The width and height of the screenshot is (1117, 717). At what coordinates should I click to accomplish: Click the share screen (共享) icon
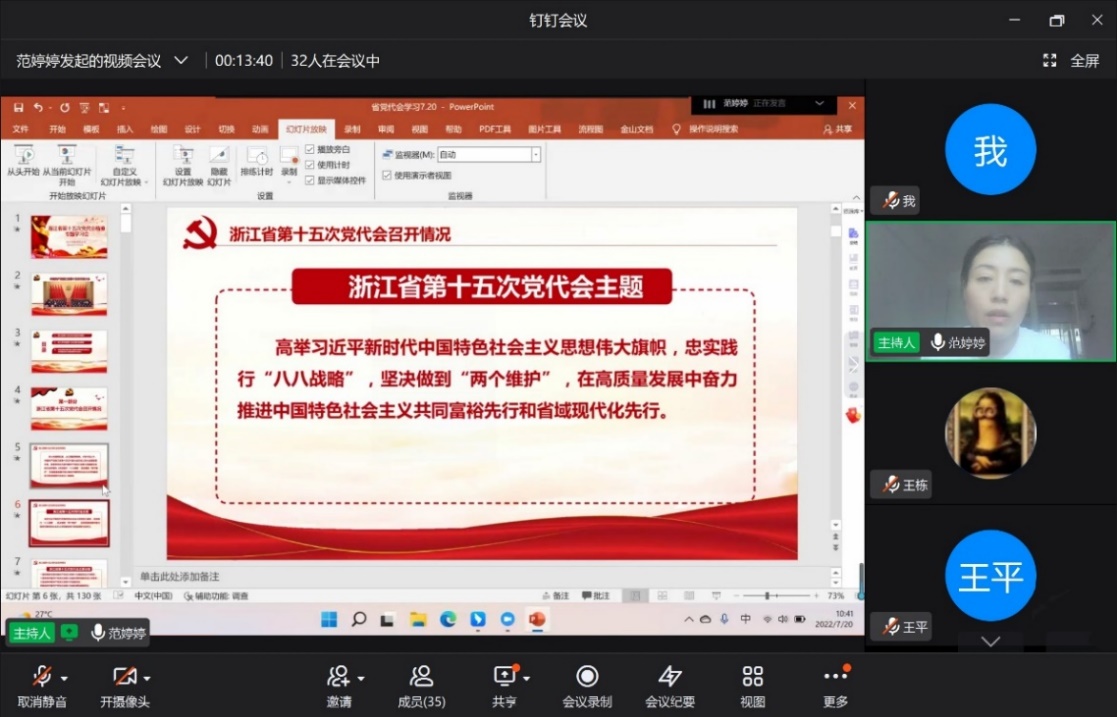pyautogui.click(x=503, y=677)
